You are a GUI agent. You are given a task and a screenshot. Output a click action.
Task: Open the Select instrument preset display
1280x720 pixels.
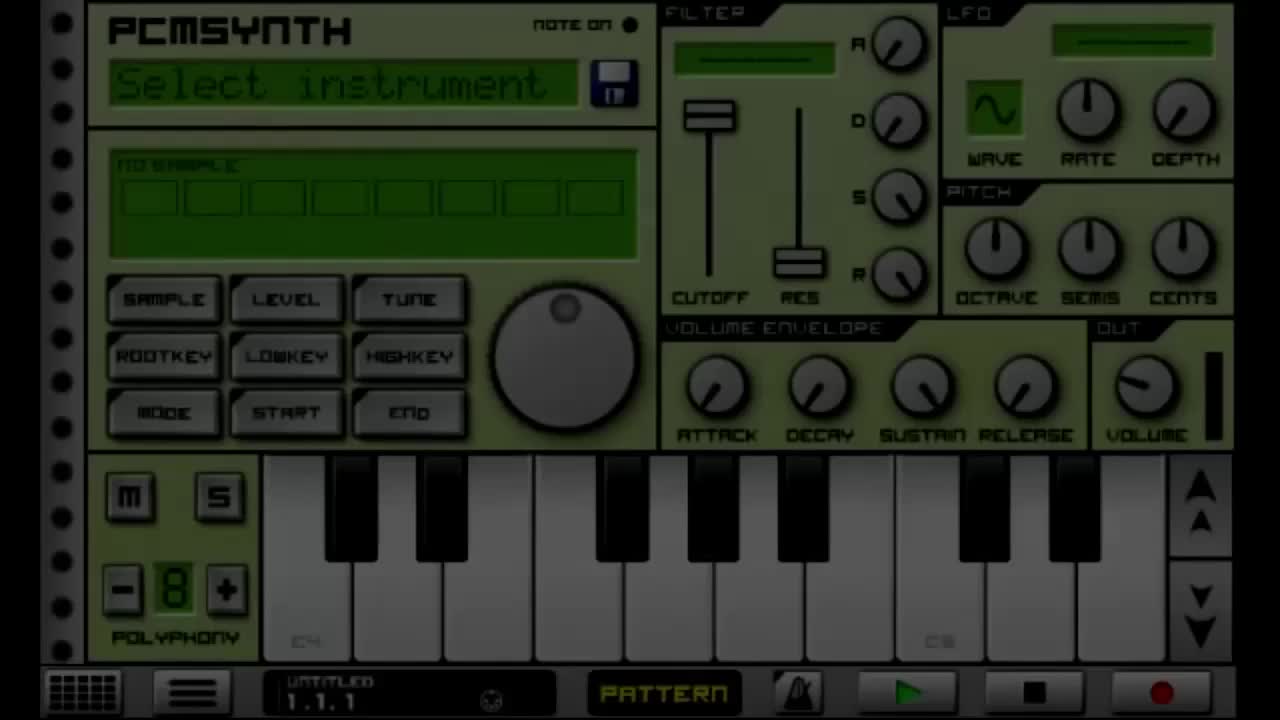(x=344, y=84)
